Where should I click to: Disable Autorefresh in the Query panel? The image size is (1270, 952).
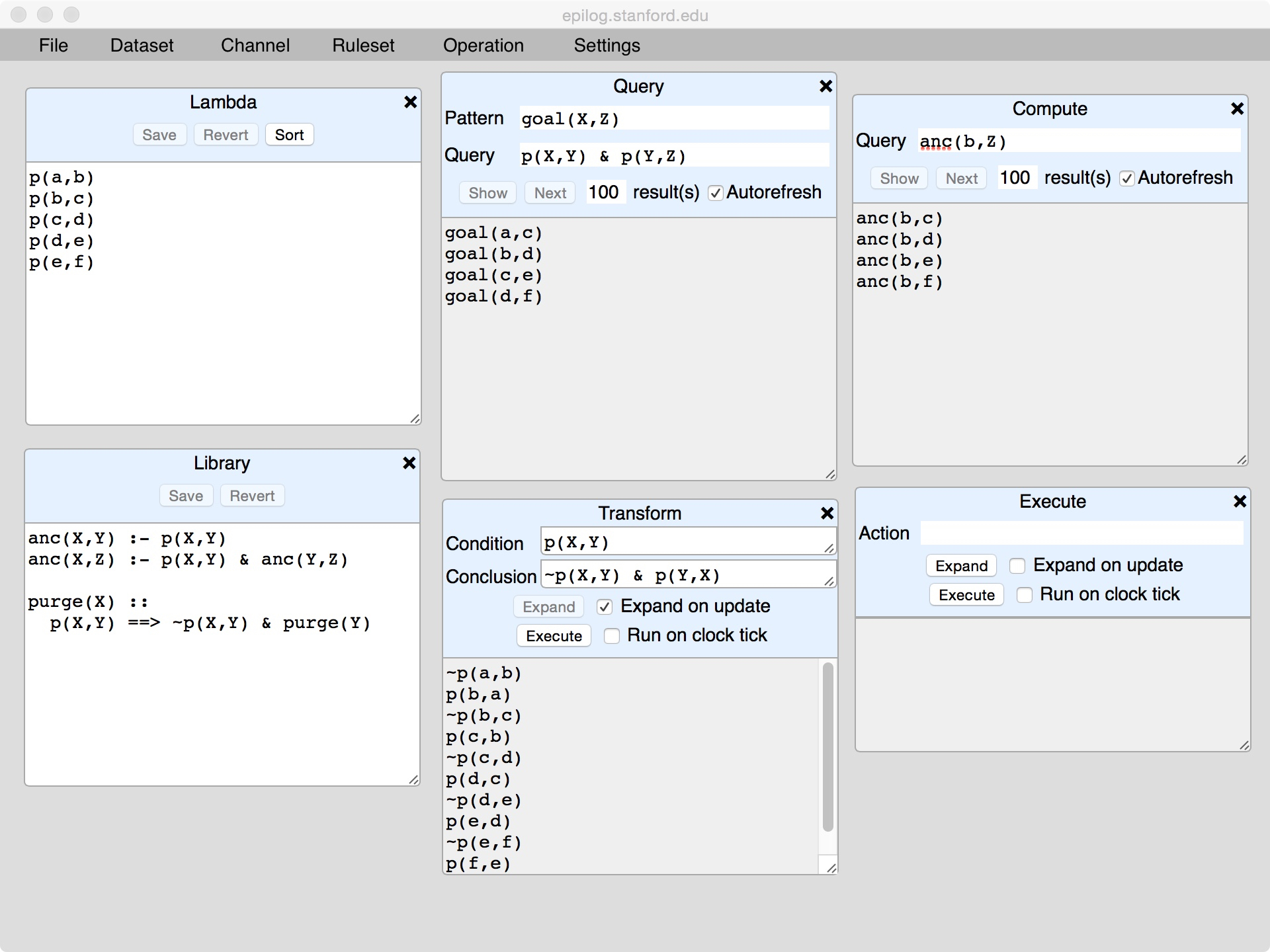pos(715,193)
